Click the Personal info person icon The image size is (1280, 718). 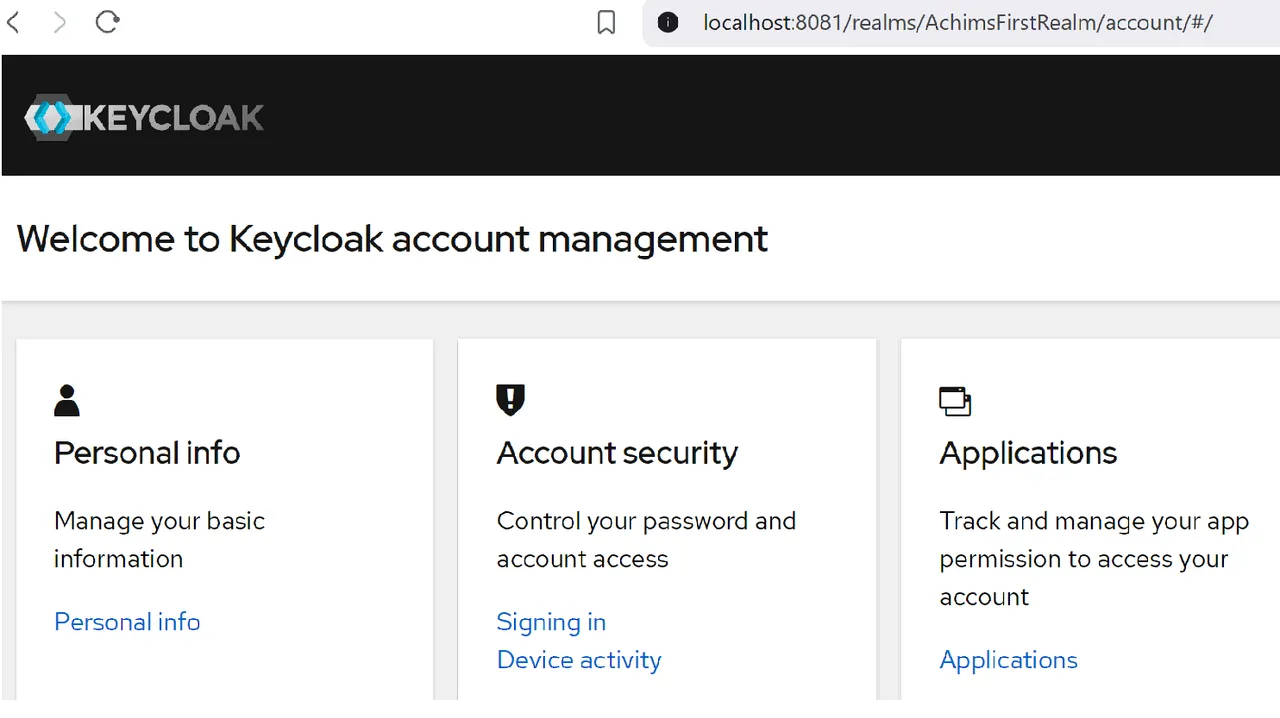coord(67,401)
